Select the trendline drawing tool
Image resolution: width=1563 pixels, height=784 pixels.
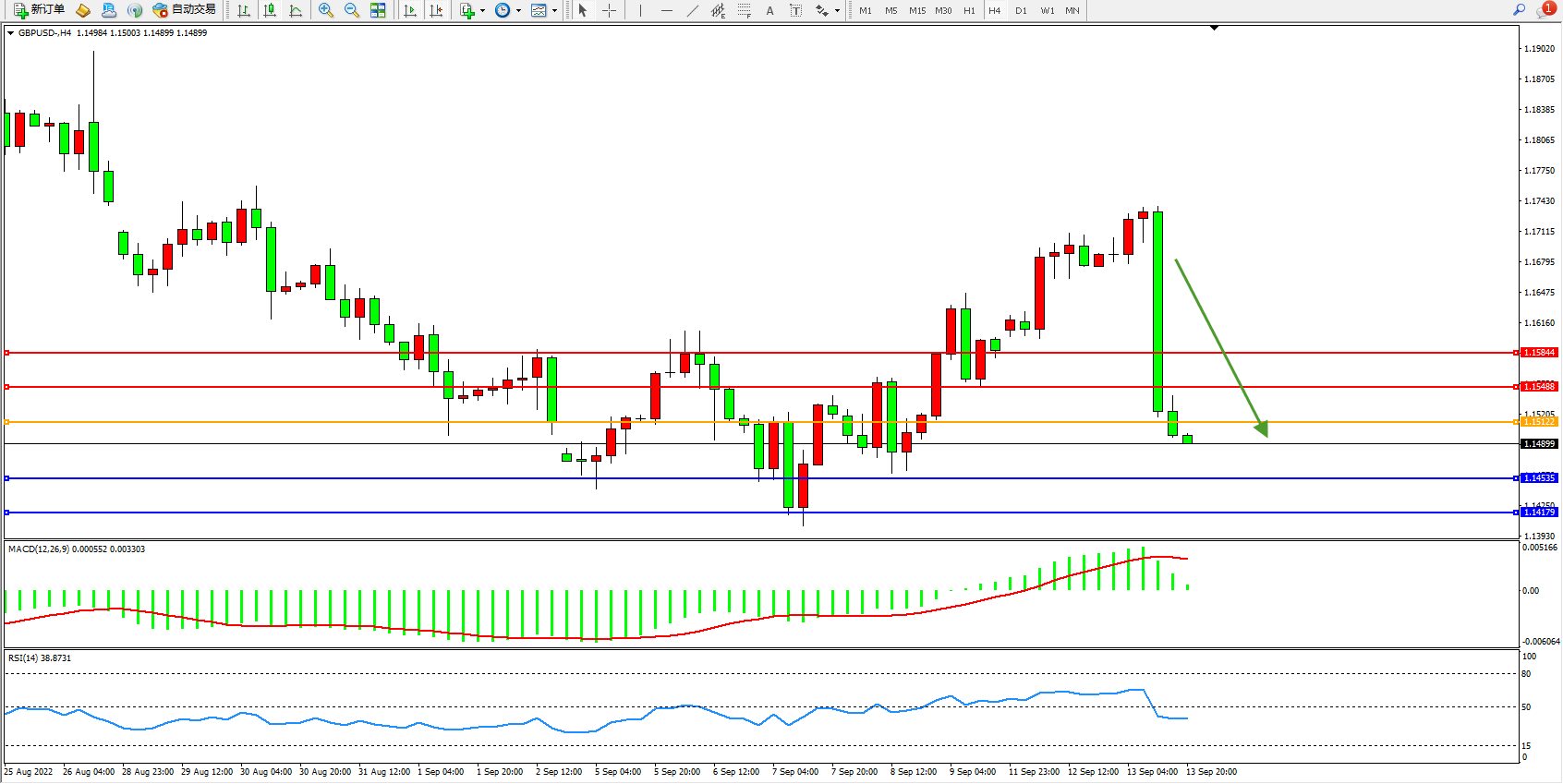(692, 10)
